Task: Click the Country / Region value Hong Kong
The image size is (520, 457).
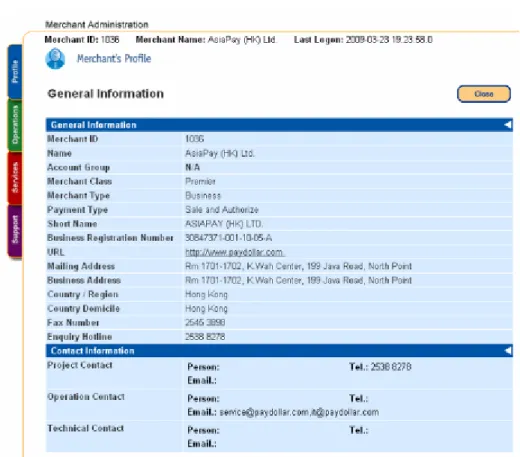Action: click(206, 295)
